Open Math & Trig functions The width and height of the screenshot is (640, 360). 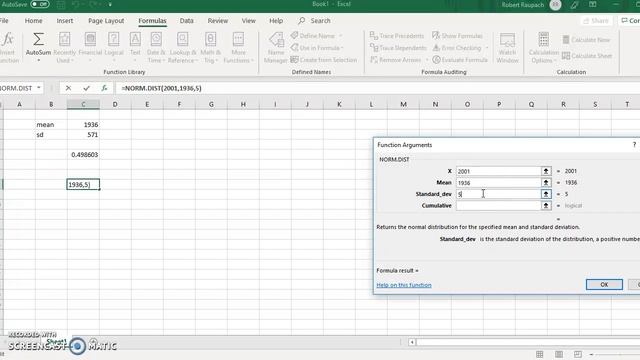click(211, 48)
